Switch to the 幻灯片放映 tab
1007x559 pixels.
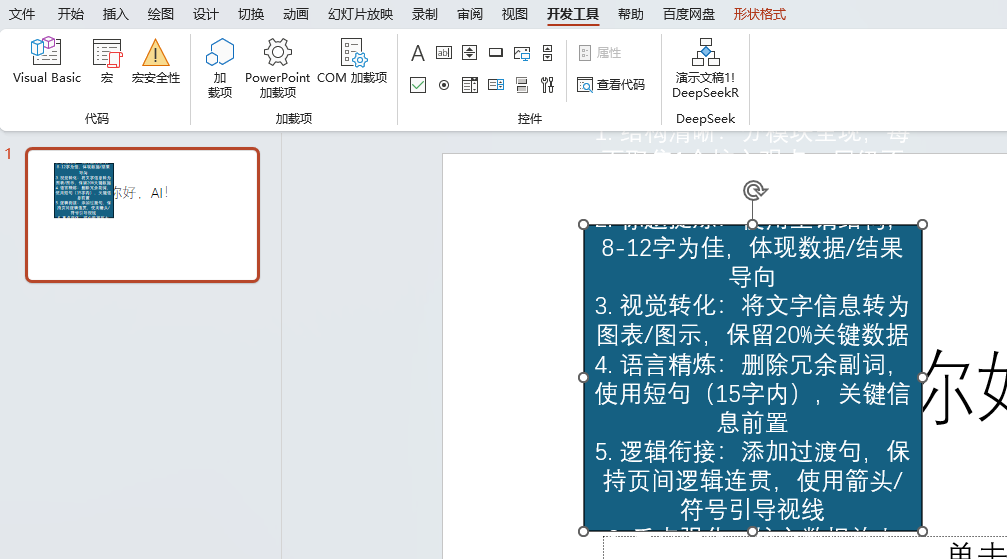(360, 14)
